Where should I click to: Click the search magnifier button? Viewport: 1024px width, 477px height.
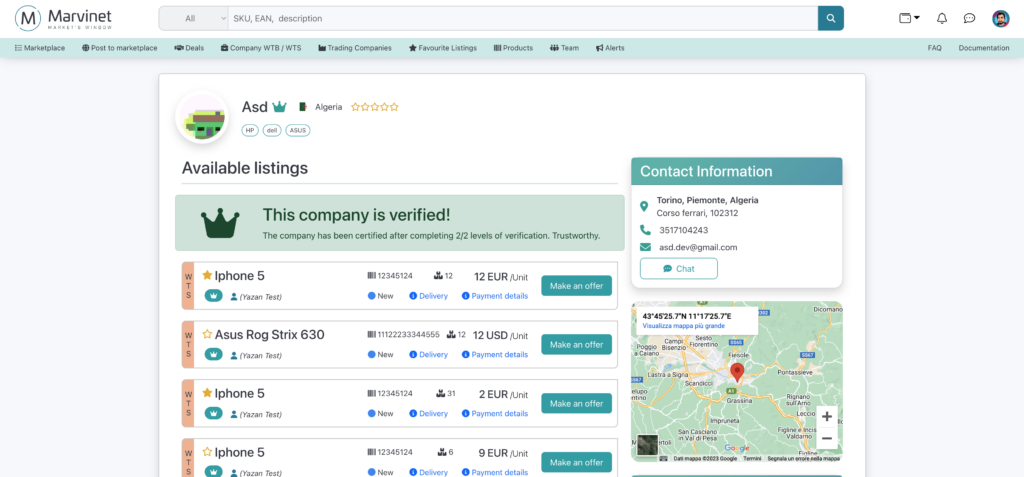pos(830,18)
